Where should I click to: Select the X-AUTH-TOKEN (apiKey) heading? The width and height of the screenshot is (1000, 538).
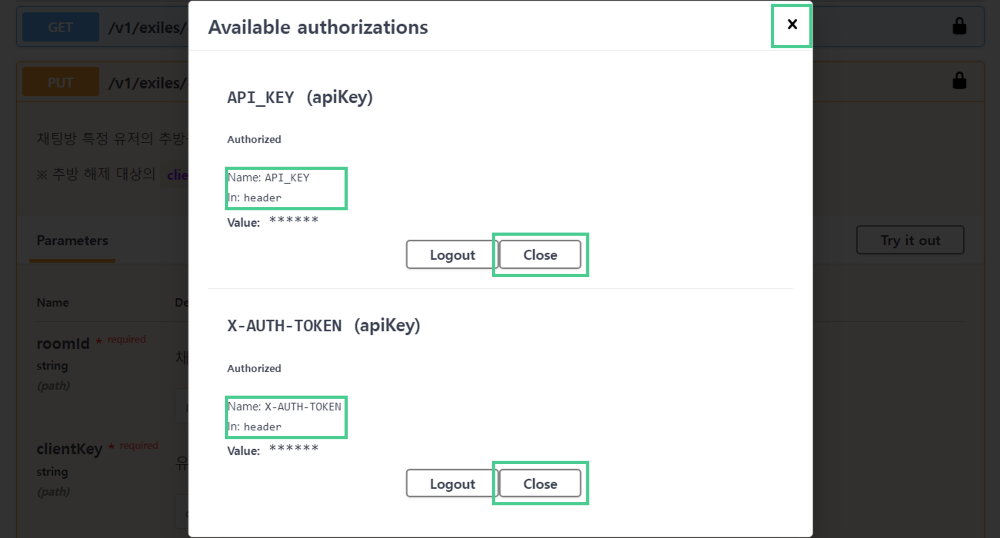click(x=324, y=326)
